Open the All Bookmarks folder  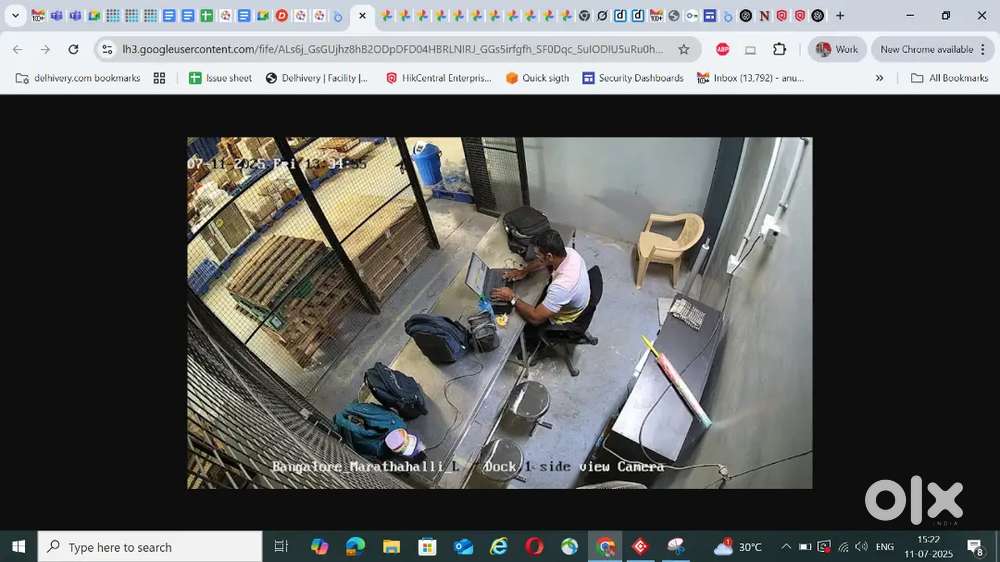(x=949, y=78)
